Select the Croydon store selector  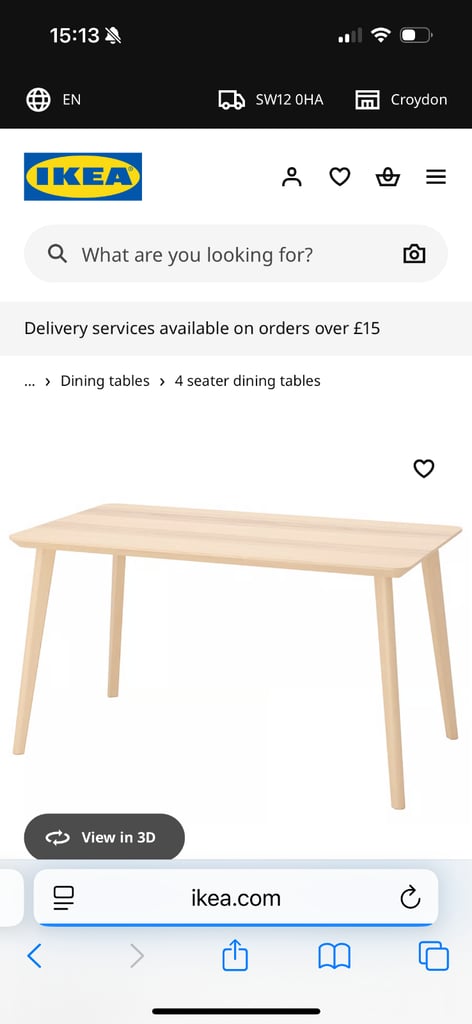(401, 100)
